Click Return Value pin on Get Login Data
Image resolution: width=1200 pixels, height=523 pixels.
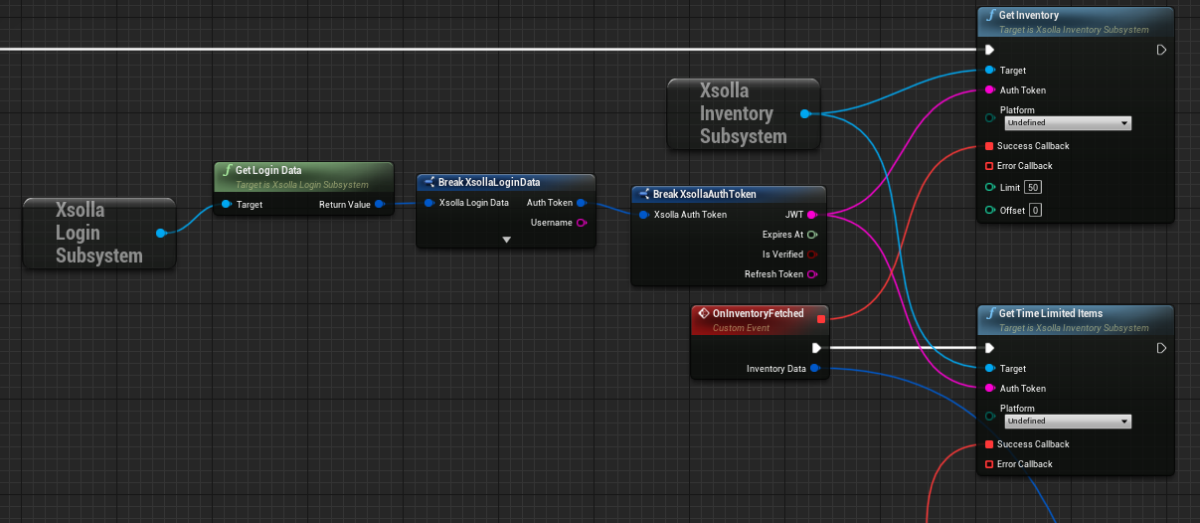pos(379,204)
